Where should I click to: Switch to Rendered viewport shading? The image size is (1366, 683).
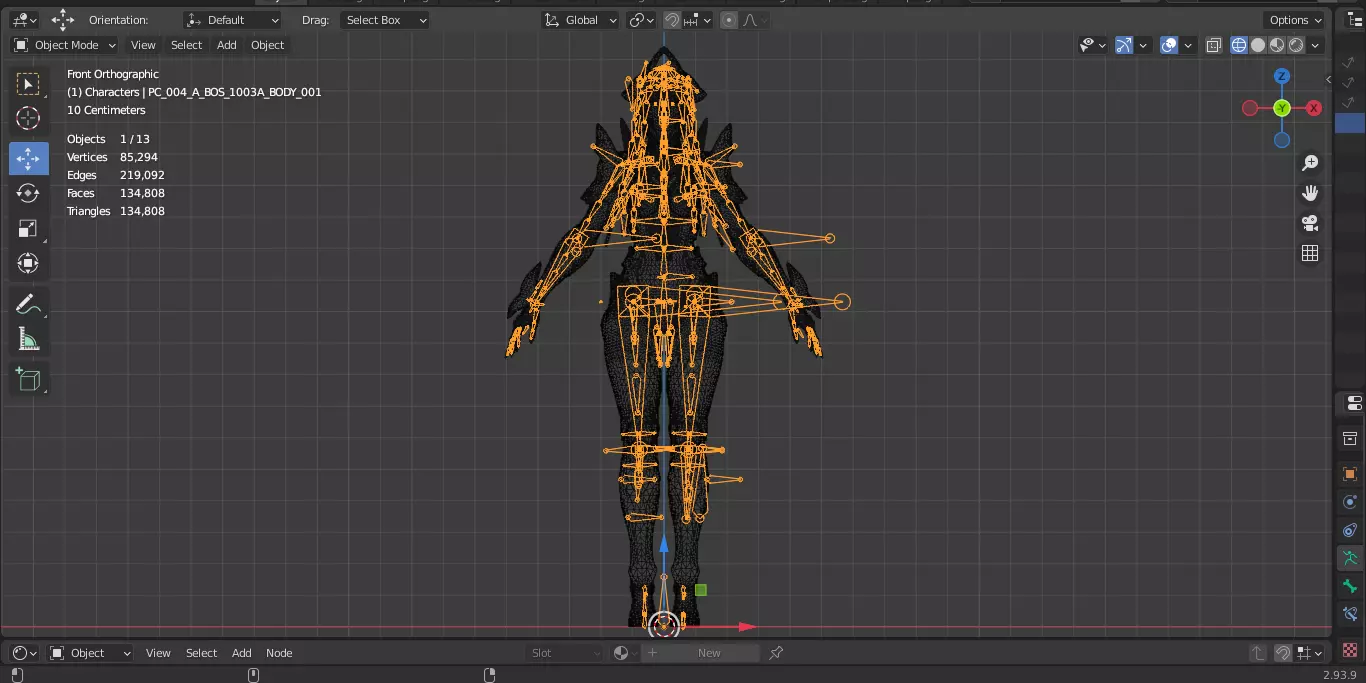[x=1296, y=45]
